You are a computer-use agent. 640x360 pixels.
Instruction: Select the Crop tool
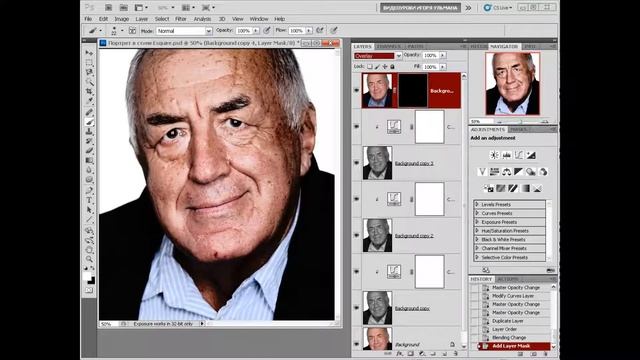[89, 91]
